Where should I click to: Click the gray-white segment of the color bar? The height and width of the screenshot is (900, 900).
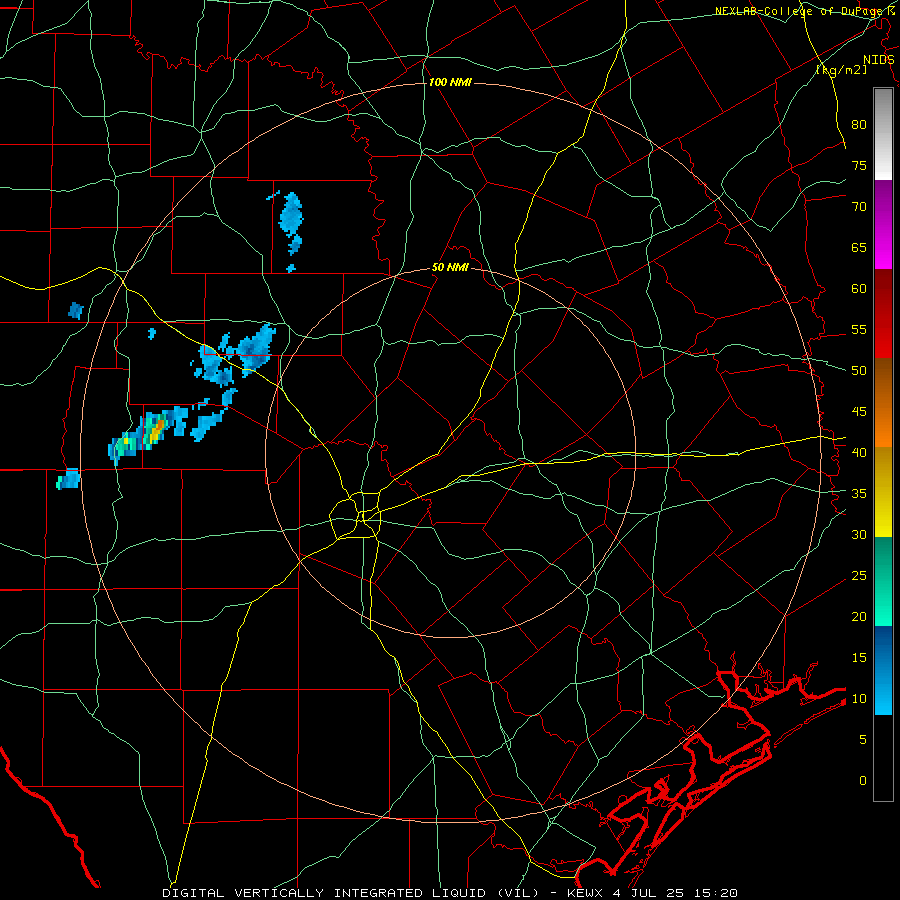(x=883, y=134)
